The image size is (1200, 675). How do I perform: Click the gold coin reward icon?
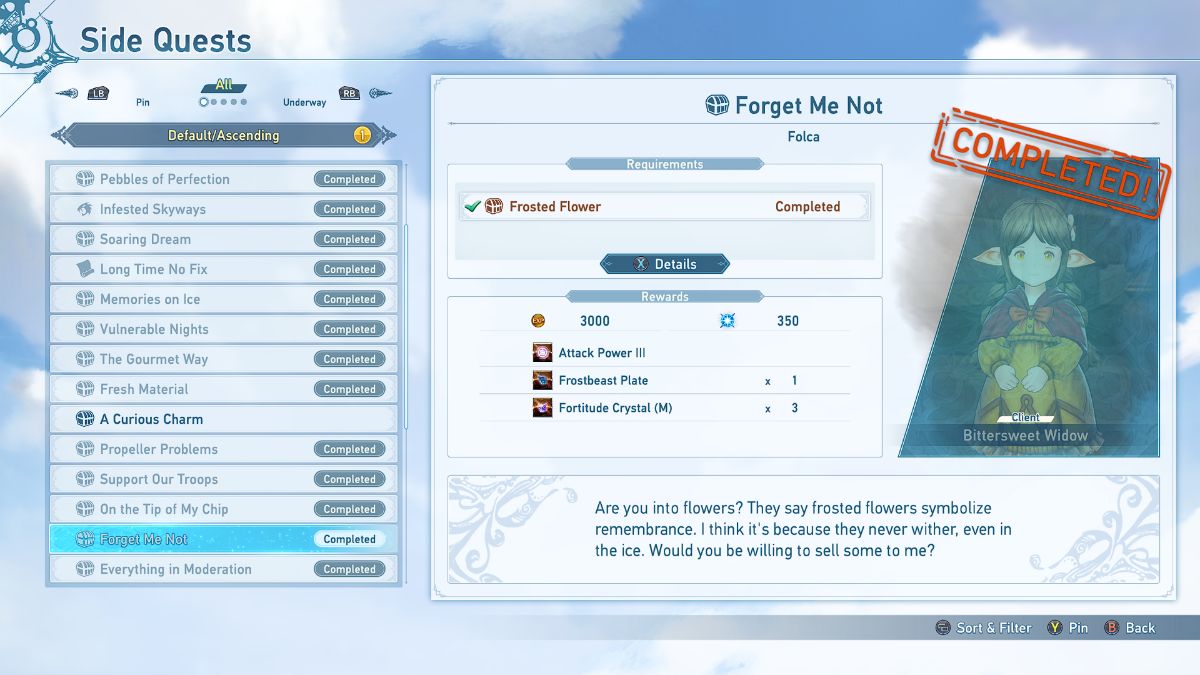[538, 321]
